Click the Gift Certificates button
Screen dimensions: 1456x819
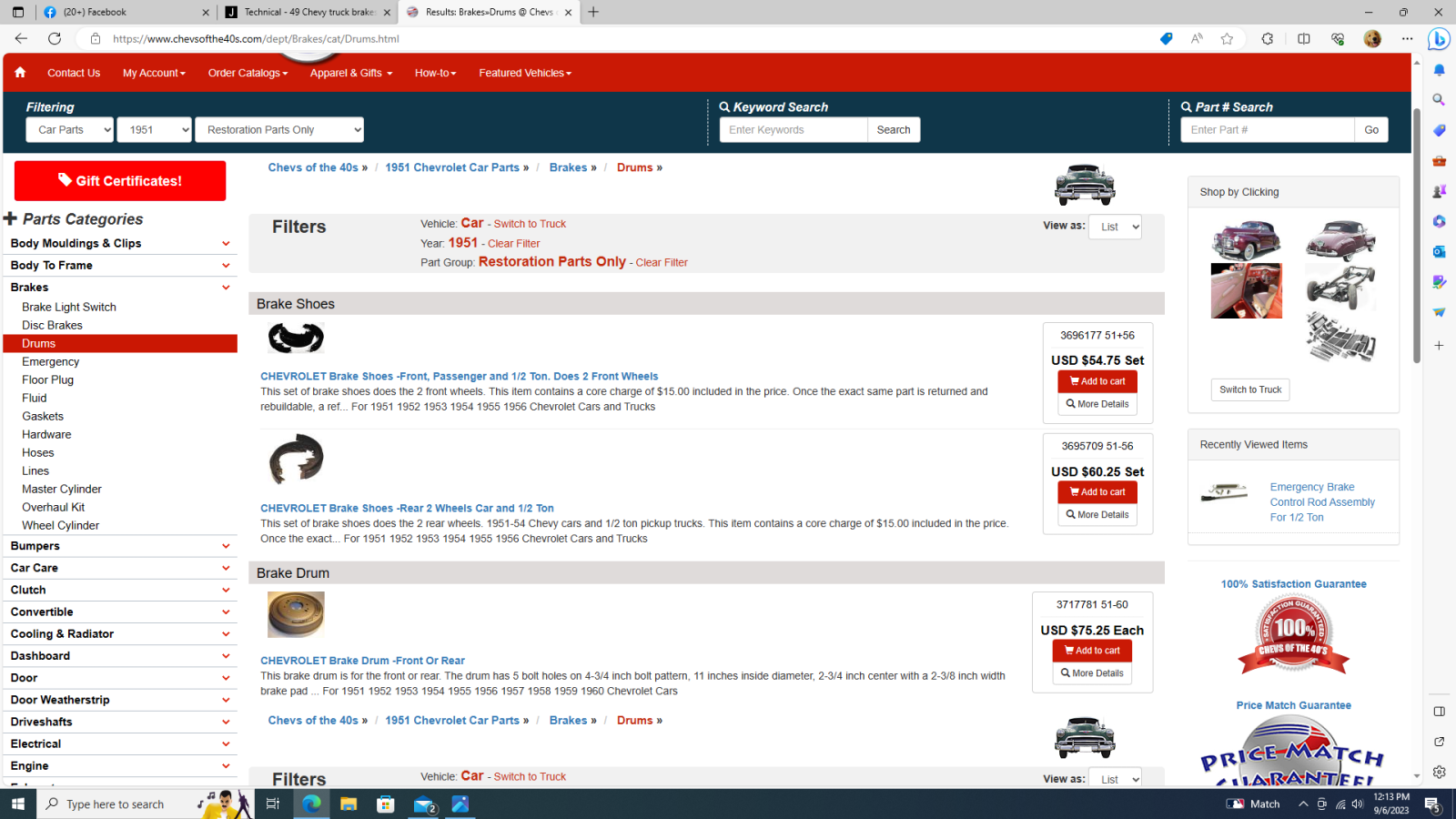point(120,181)
